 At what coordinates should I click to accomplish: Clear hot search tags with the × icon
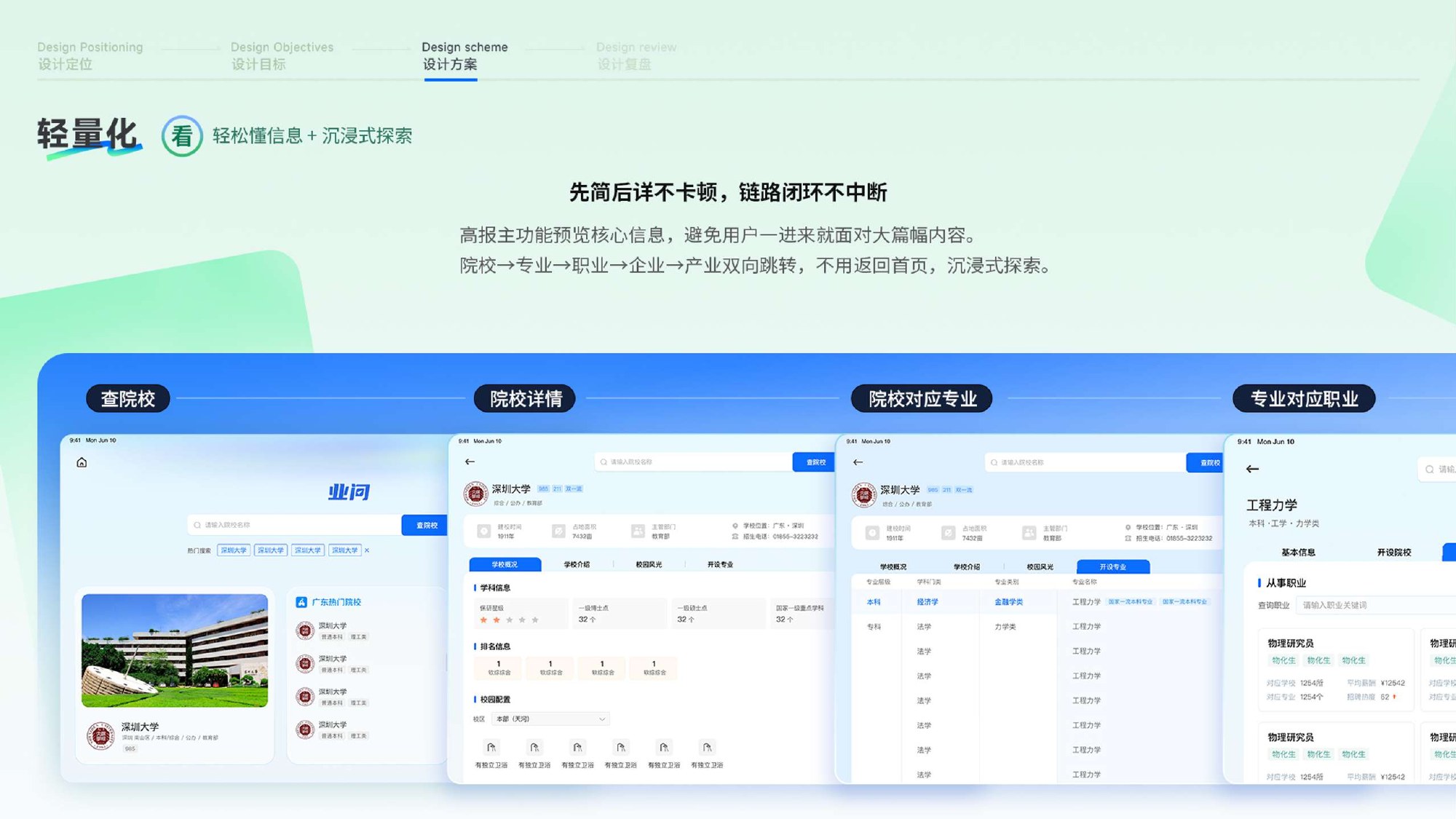click(367, 550)
